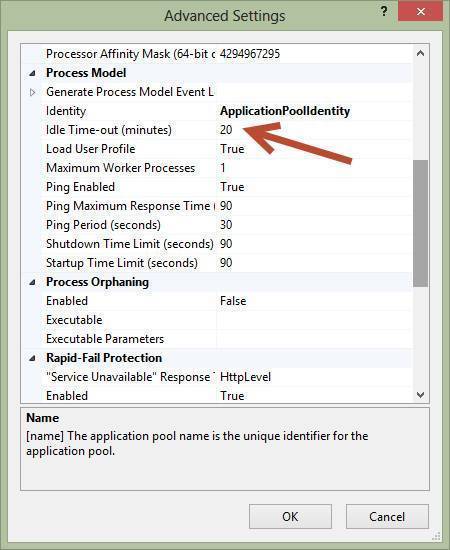Click the scroll up arrow
This screenshot has width=450, height=550.
click(421, 53)
